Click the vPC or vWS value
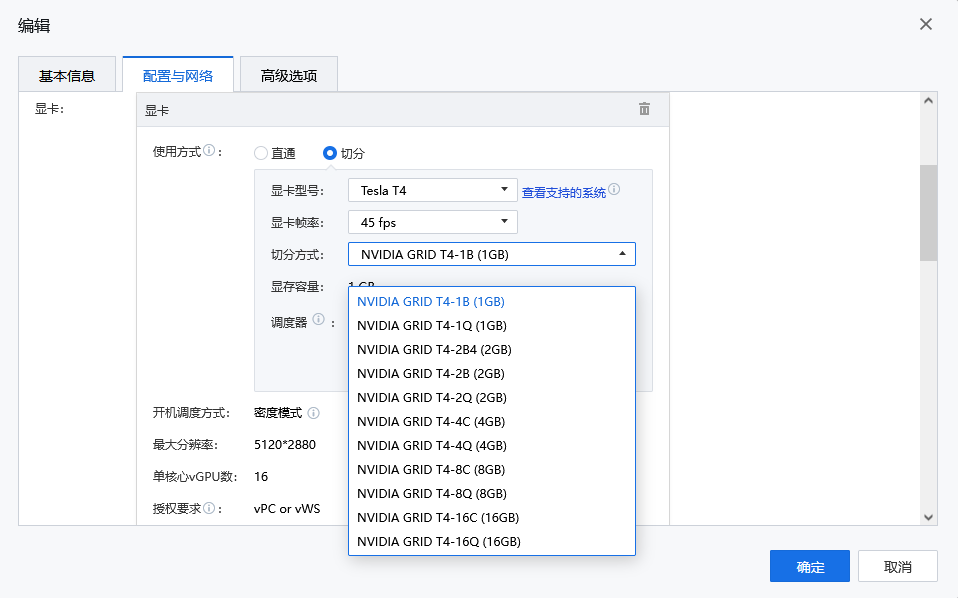Screen dimensions: 958x598 point(287,508)
